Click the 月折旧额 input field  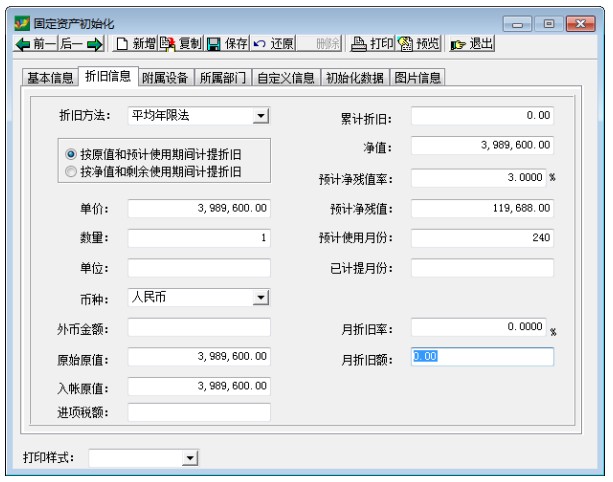point(482,357)
